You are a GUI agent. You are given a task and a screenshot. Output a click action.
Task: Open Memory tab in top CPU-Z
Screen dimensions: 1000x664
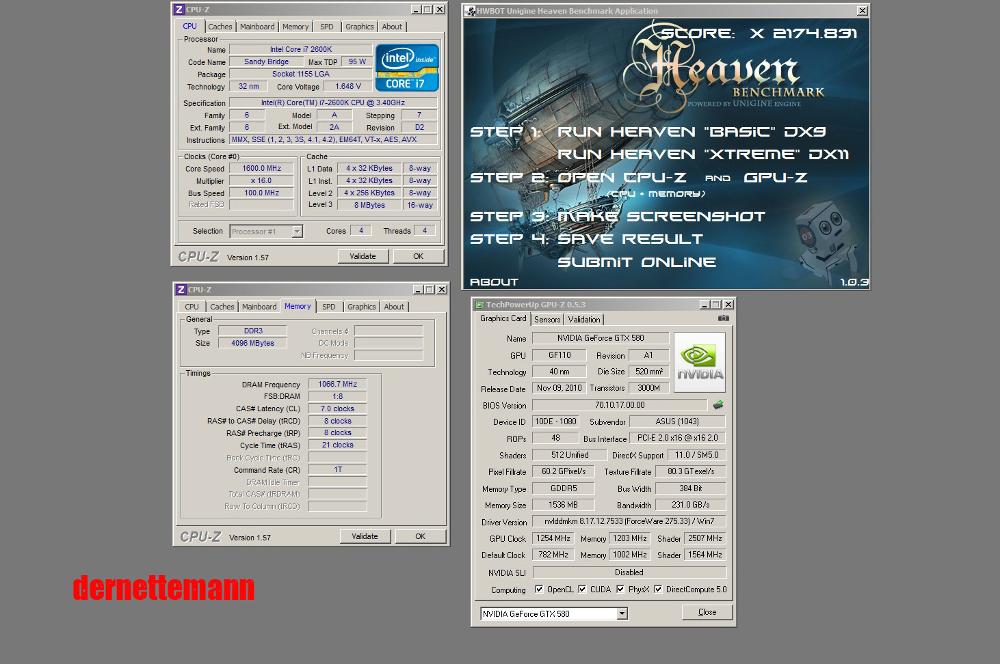(x=295, y=27)
